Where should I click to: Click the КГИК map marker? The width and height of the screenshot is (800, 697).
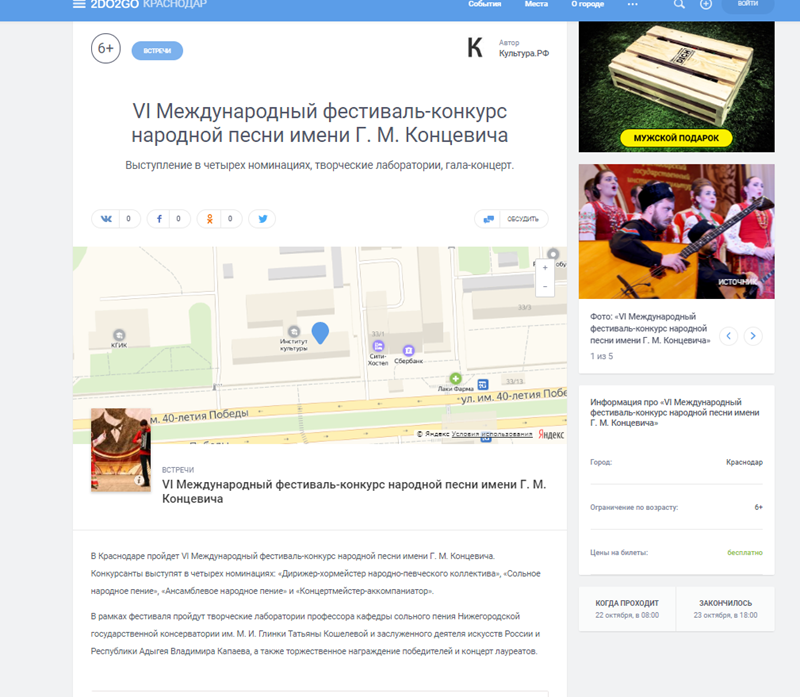pyautogui.click(x=119, y=335)
